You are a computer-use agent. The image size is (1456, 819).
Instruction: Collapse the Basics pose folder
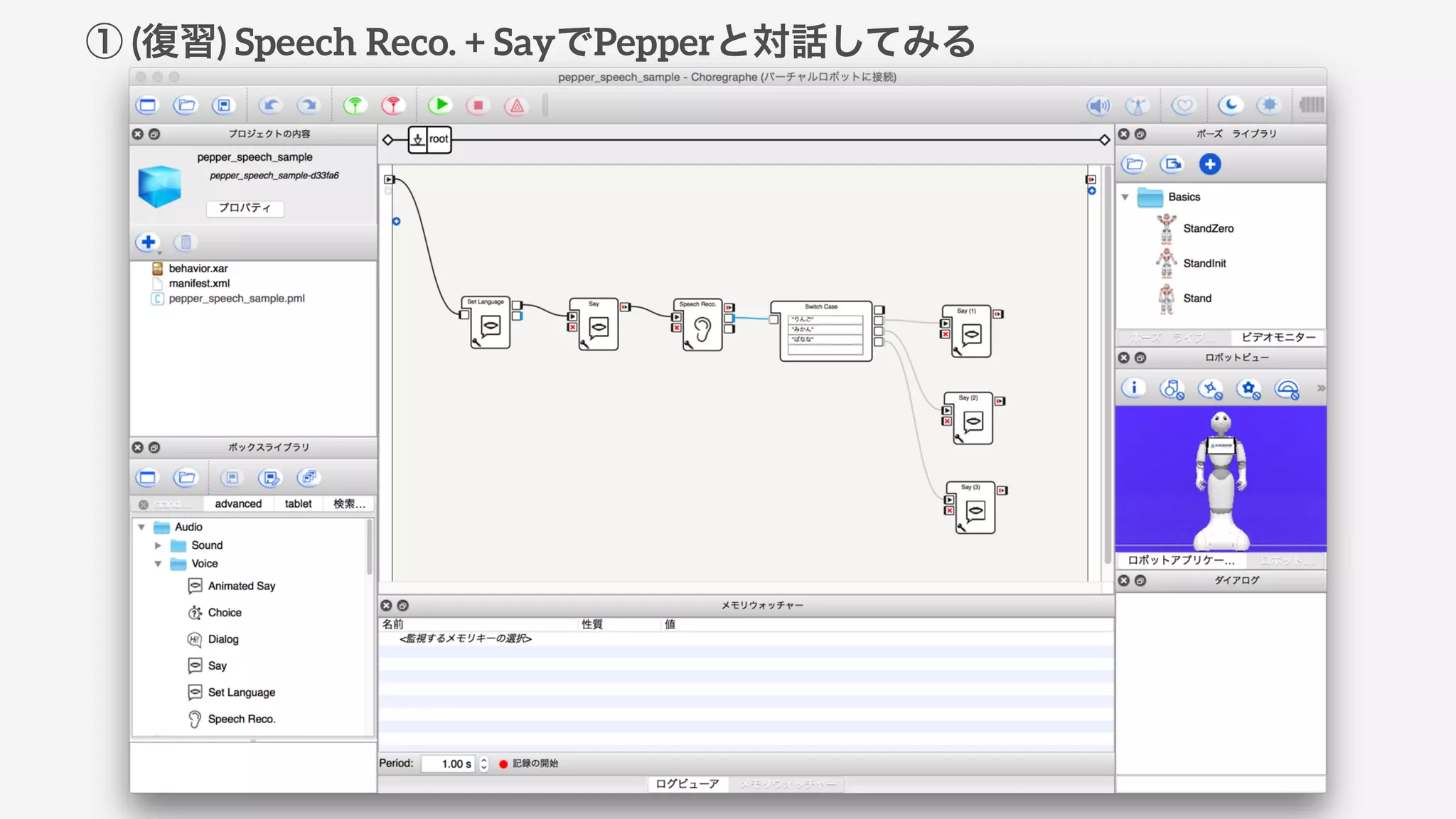click(1125, 197)
